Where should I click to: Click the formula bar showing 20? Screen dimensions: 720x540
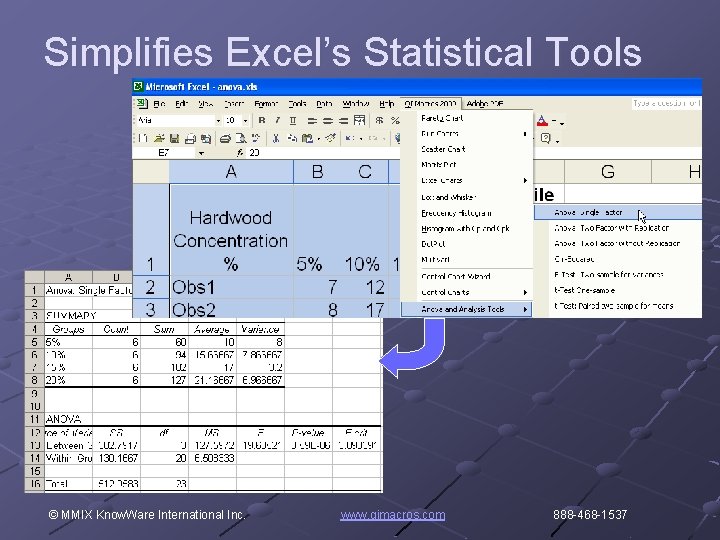tap(321, 153)
